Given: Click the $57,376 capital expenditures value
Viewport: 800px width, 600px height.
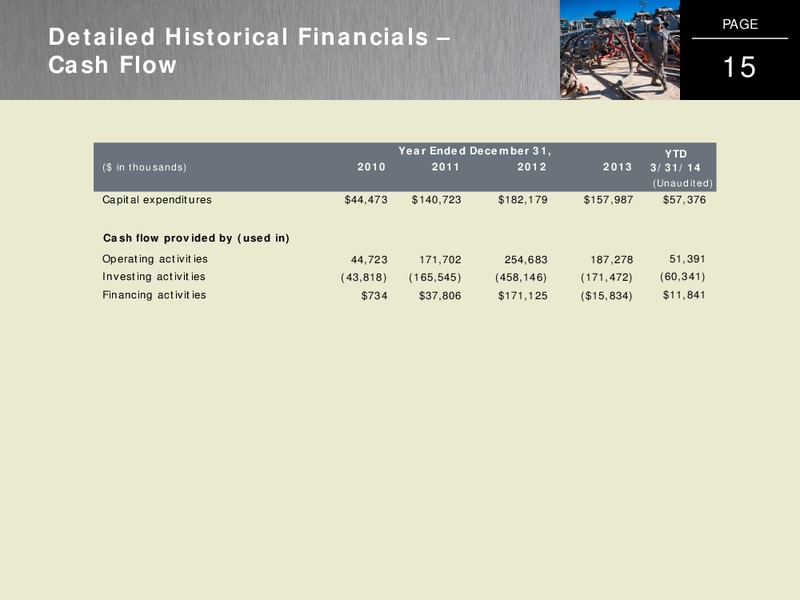Looking at the screenshot, I should coord(684,200).
